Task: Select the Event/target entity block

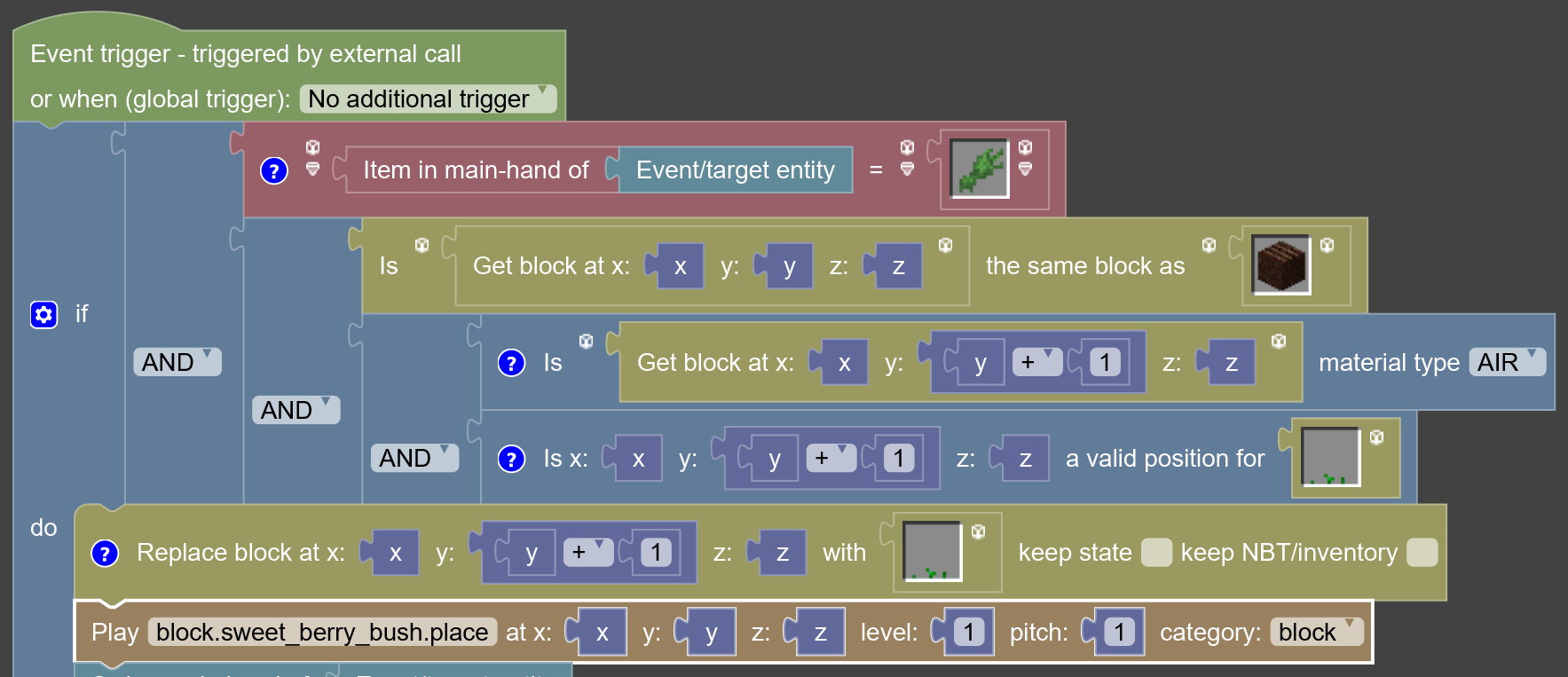Action: (735, 169)
